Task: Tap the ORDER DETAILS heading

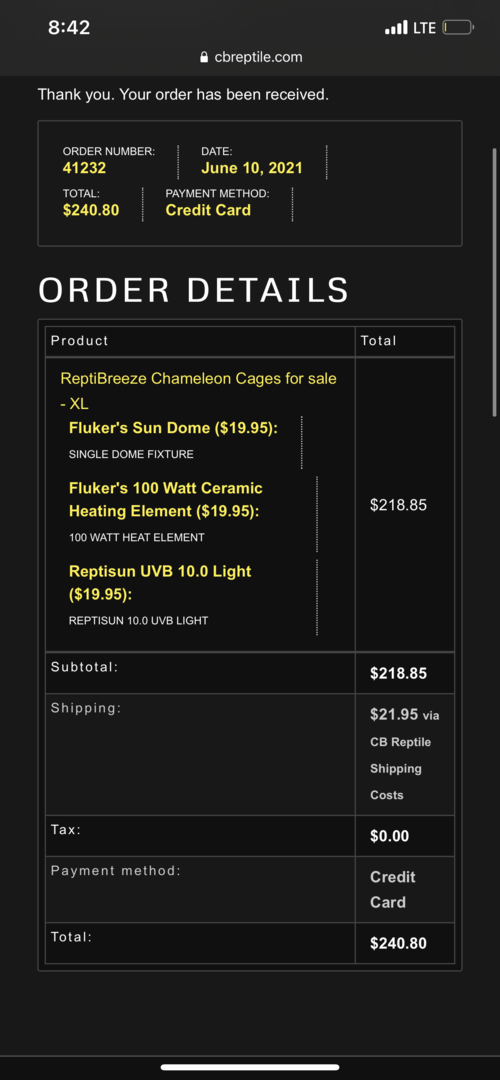Action: point(194,290)
